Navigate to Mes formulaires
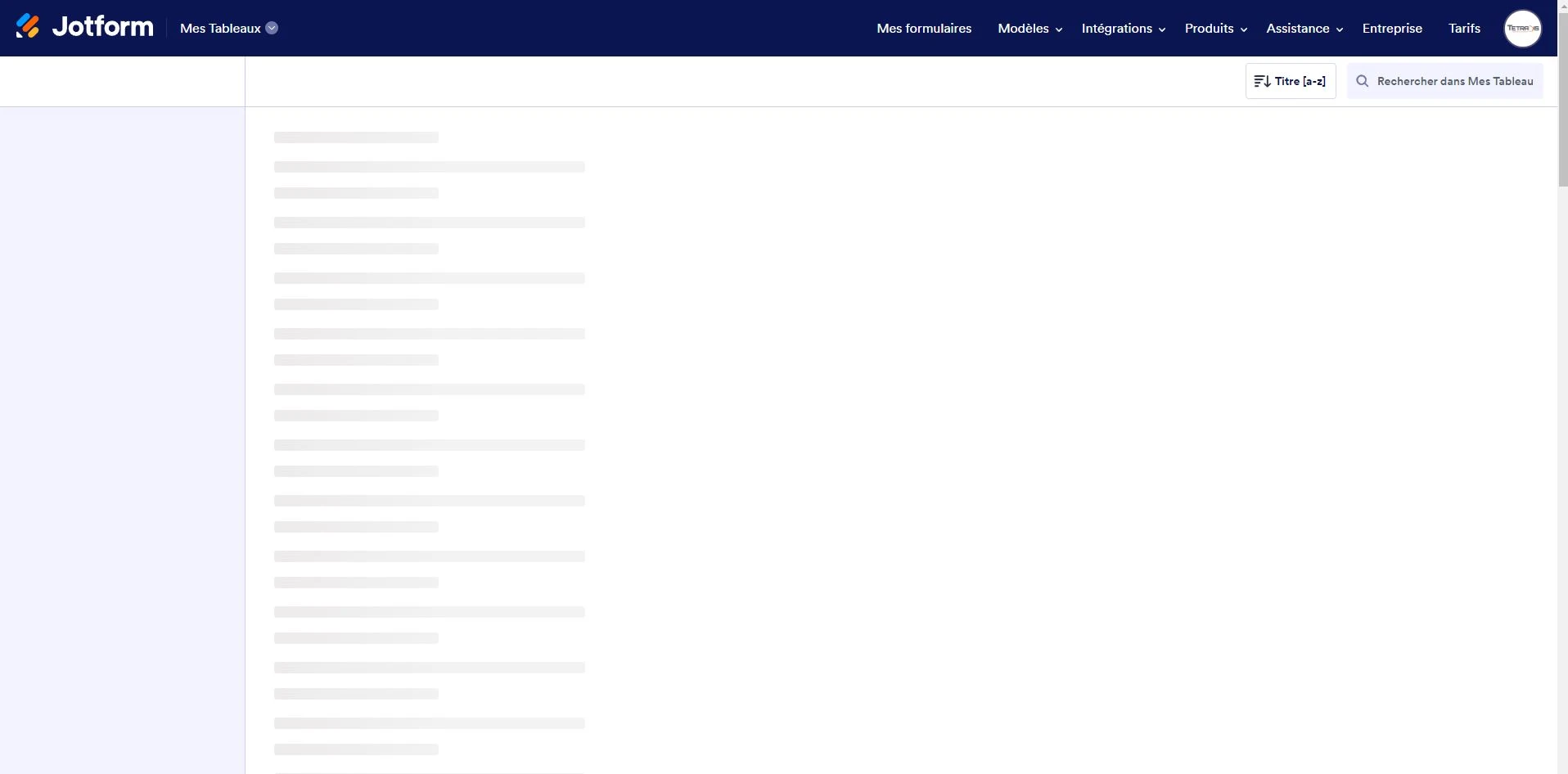The width and height of the screenshot is (1568, 774). pyautogui.click(x=923, y=28)
